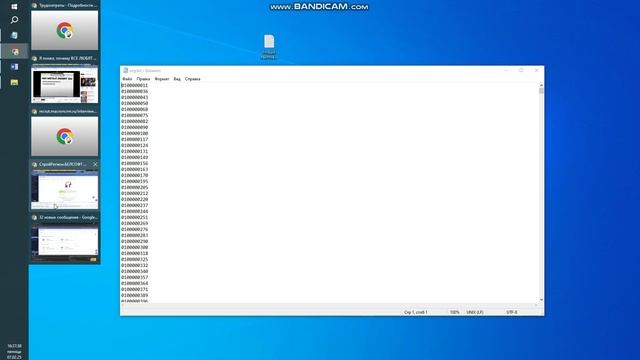Click the horizontal scrollbar left arrow
The height and width of the screenshot is (360, 640).
pyautogui.click(x=123, y=305)
